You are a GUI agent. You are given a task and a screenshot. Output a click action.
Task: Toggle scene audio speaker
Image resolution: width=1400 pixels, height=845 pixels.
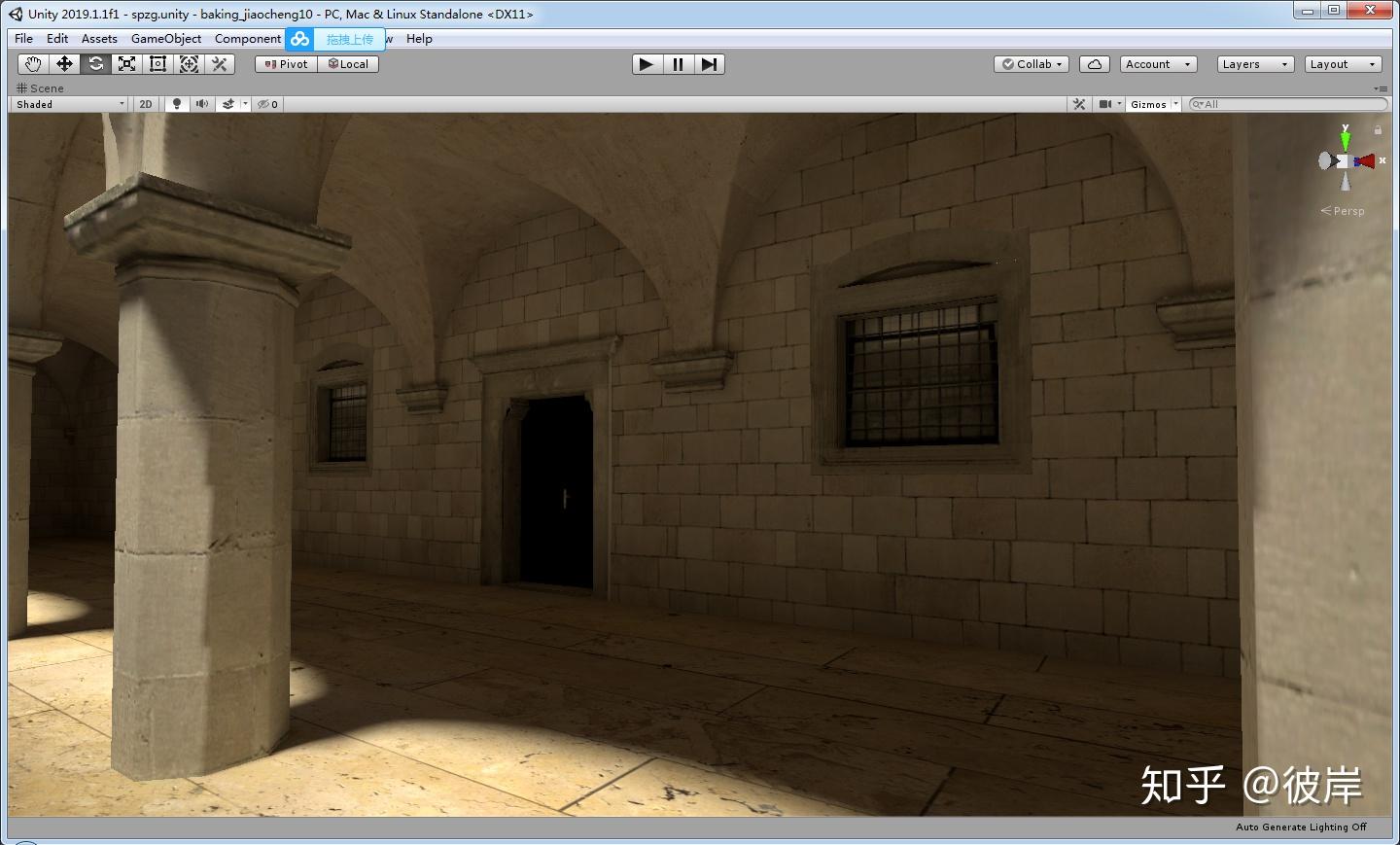click(202, 104)
